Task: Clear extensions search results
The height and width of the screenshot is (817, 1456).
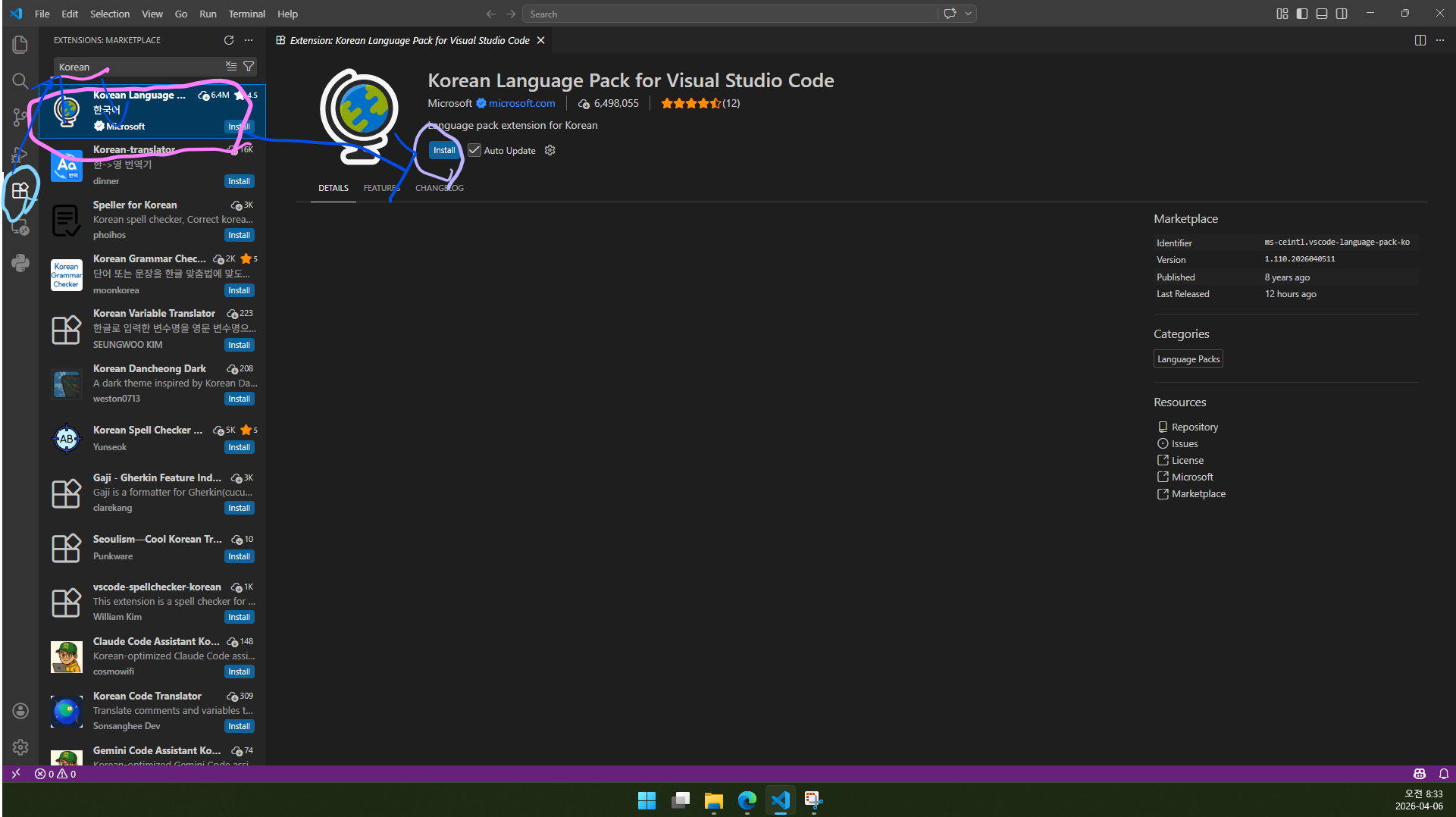Action: [231, 67]
